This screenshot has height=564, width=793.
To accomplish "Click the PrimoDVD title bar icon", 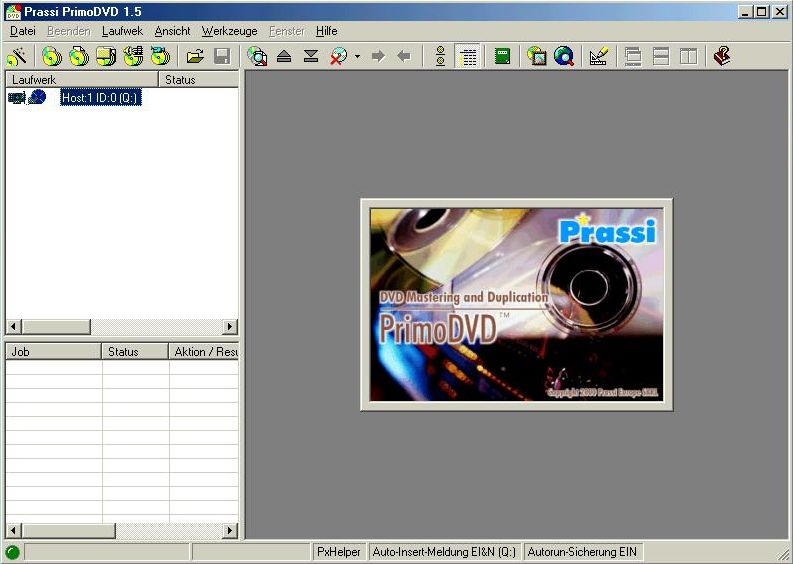I will click(13, 12).
